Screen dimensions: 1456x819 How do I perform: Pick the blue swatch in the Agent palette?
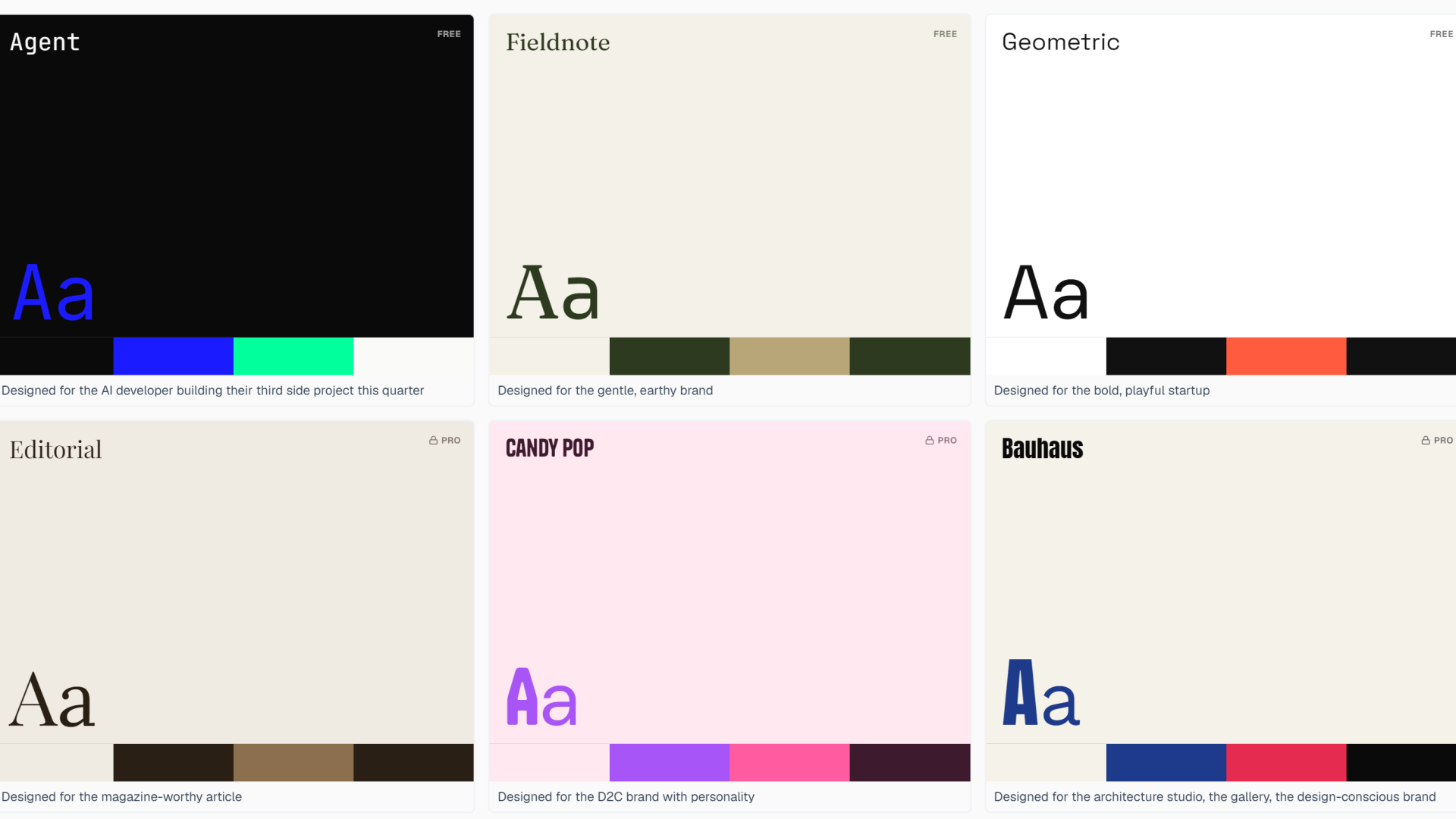174,356
